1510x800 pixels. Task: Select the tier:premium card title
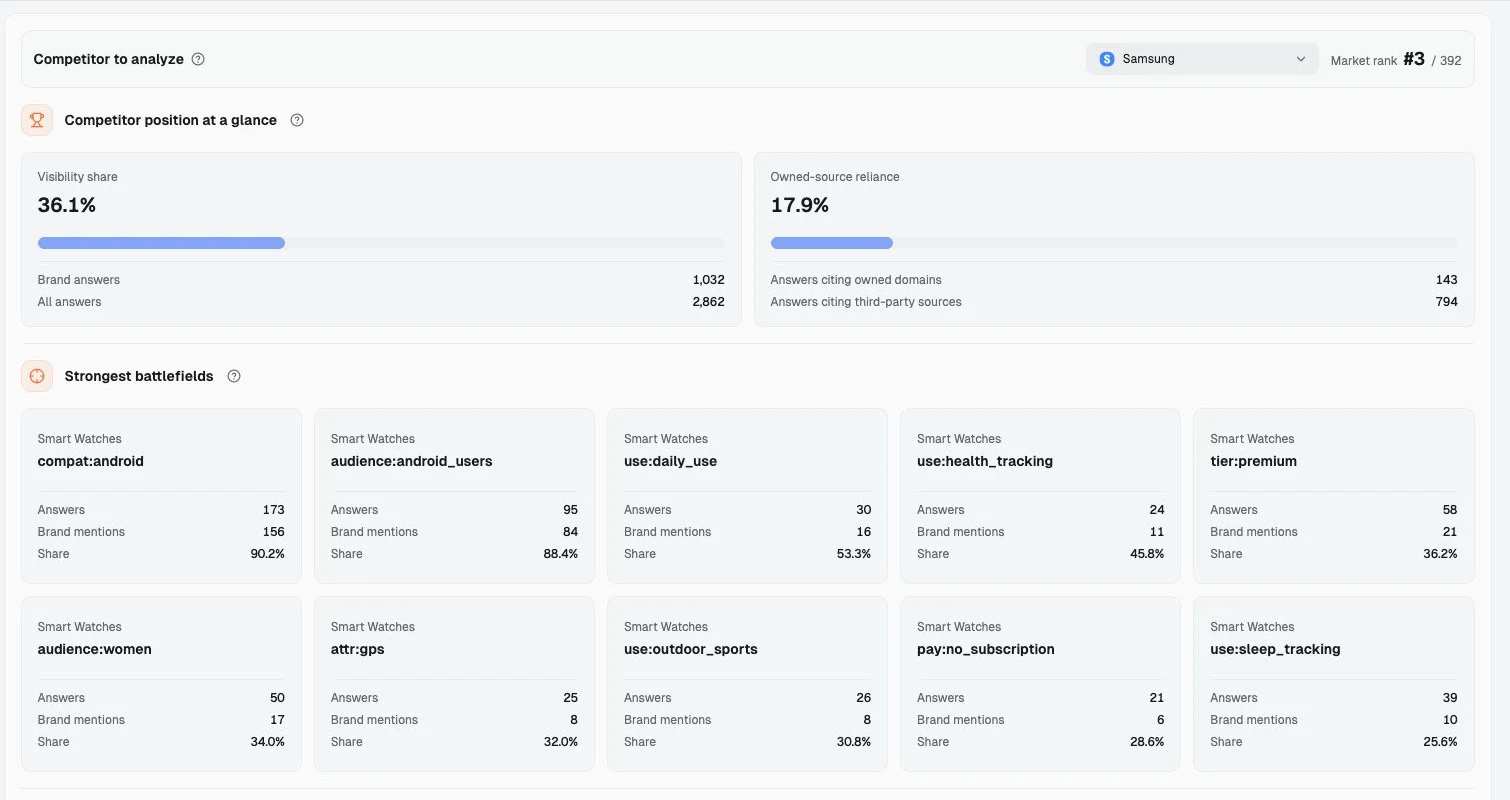(x=1253, y=461)
